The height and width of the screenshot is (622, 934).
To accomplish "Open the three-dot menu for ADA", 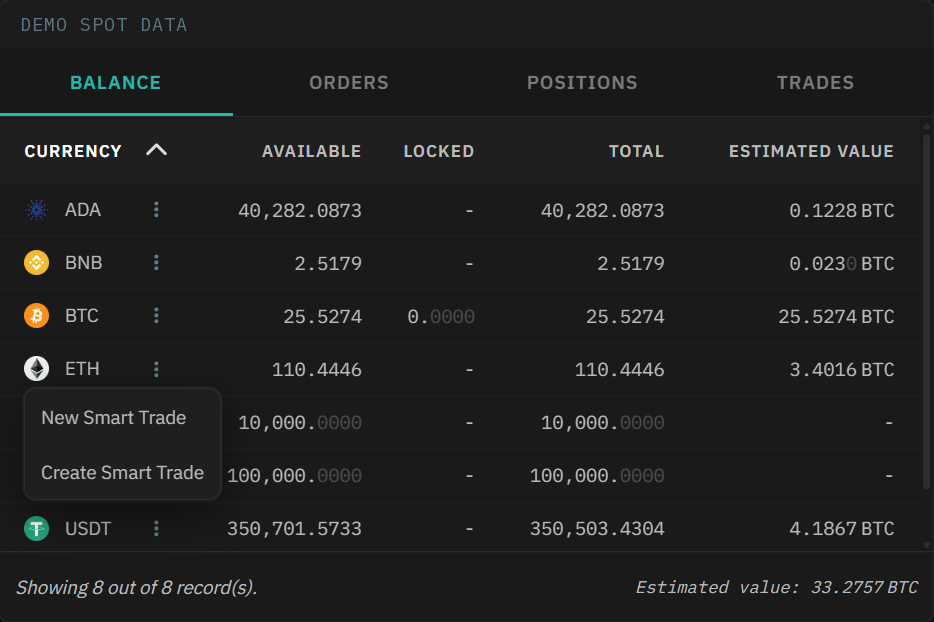I will 156,210.
